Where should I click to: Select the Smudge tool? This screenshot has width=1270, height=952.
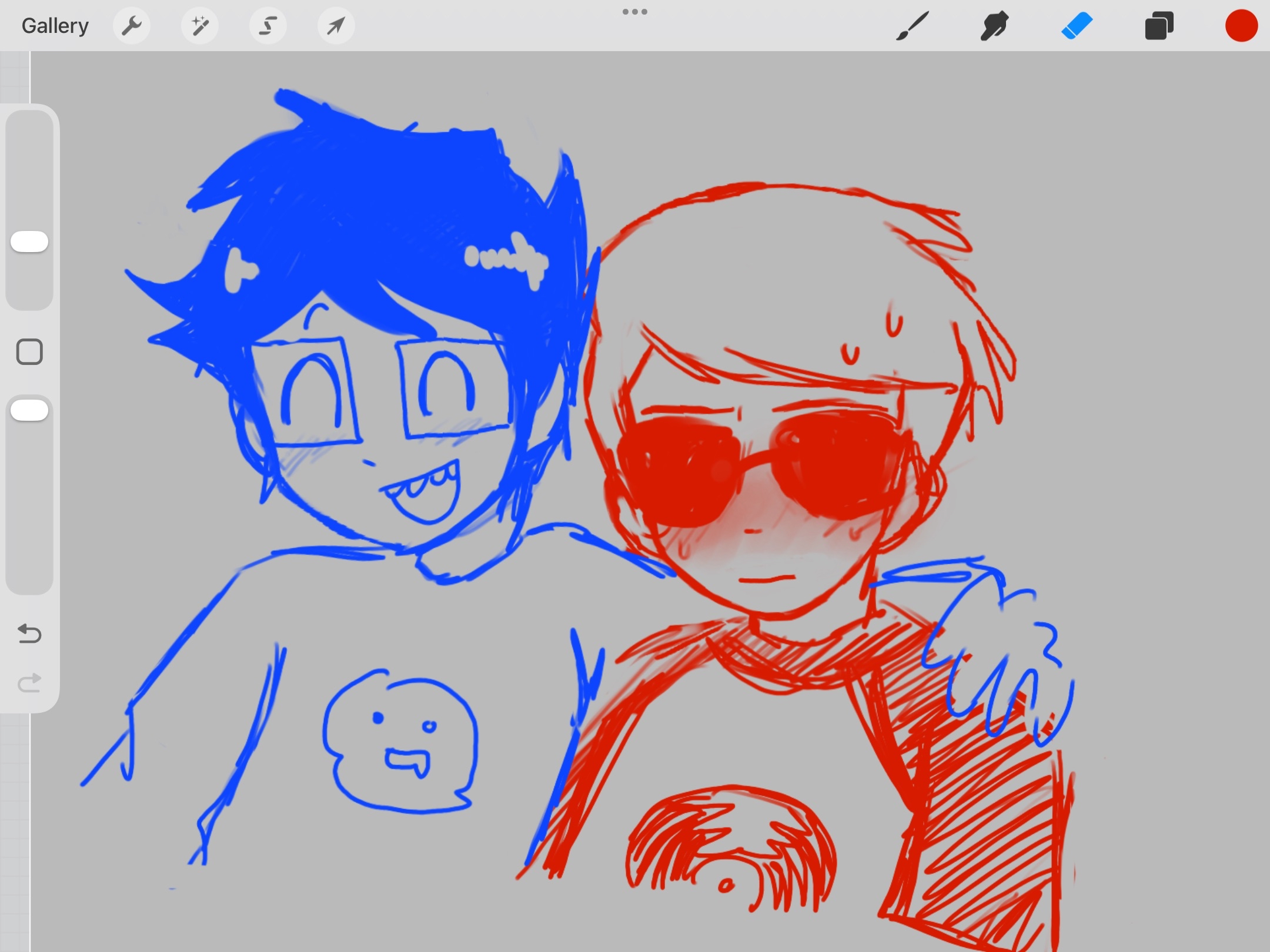pos(994,26)
